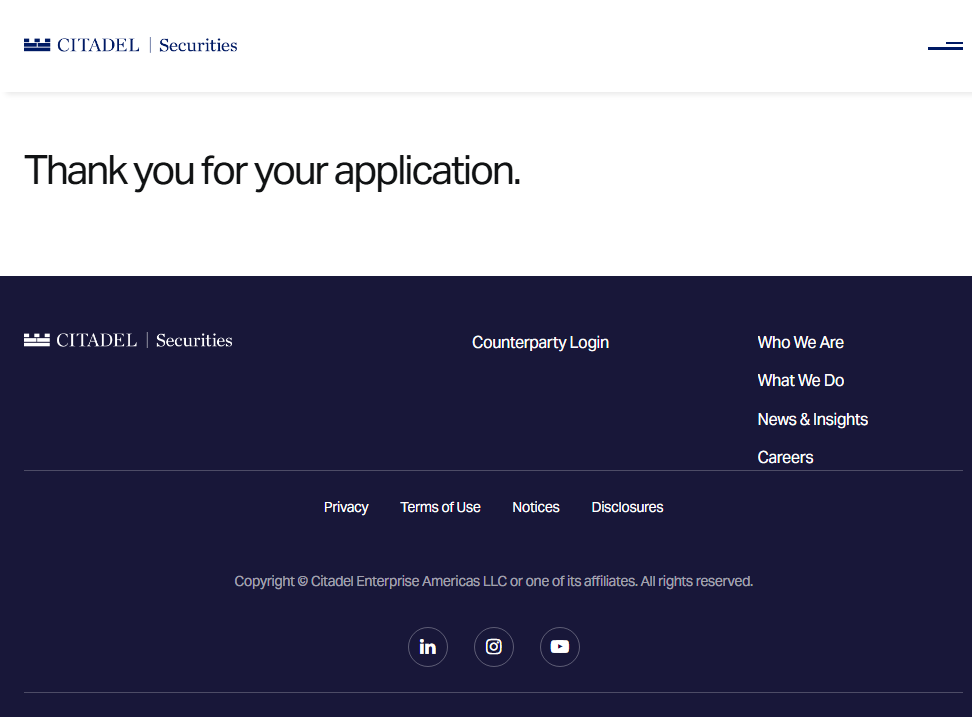Click the castle emblem in the footer logo
This screenshot has height=717, width=972.
pos(37,340)
